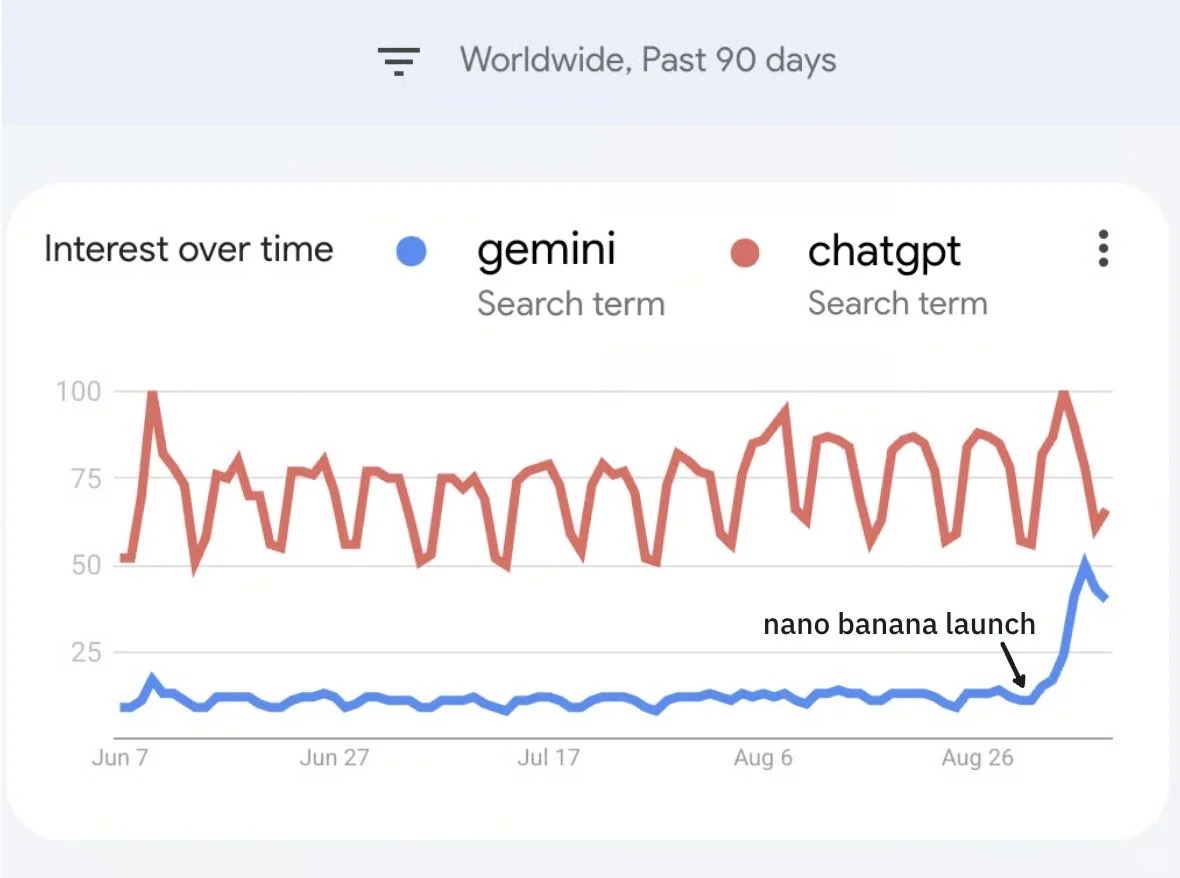The height and width of the screenshot is (878, 1180).
Task: Click the black arrow under the annotation
Action: click(x=1012, y=664)
